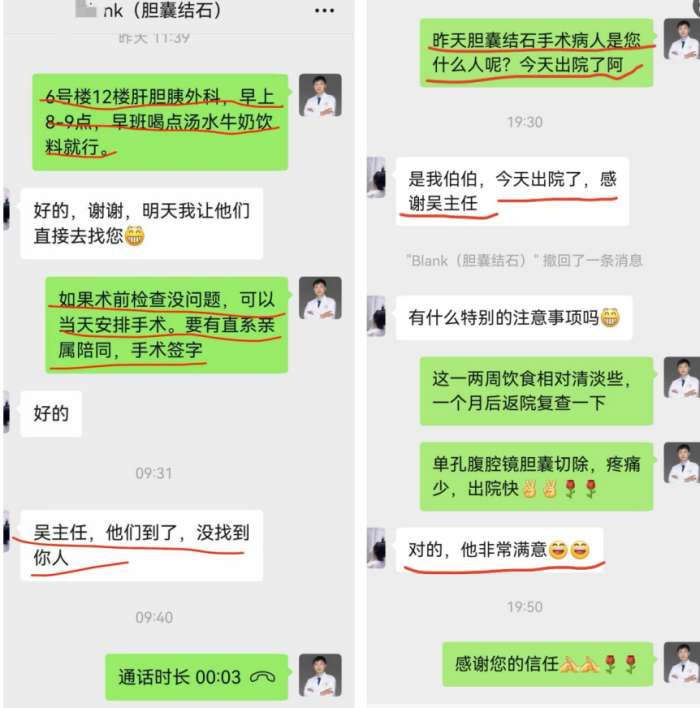The image size is (700, 708).
Task: Select the 吴主任,他们到了 message bubble
Action: coord(141,545)
